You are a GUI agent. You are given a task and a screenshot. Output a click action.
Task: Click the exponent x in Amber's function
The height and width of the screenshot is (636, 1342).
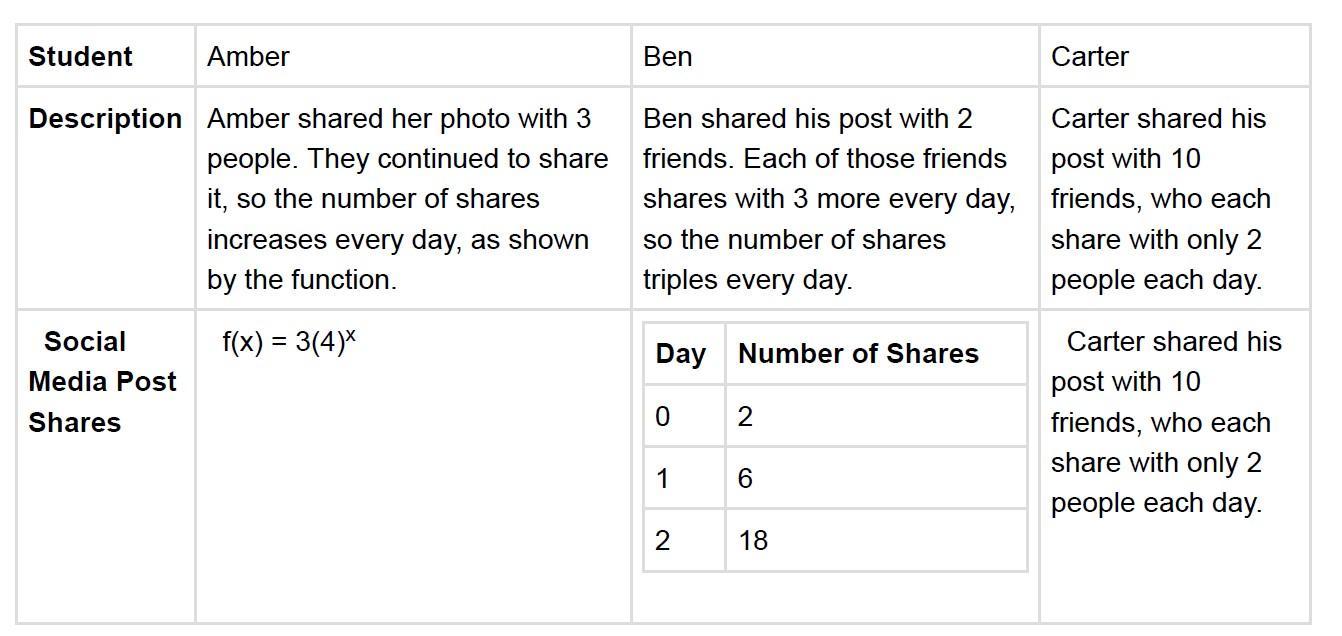click(x=351, y=336)
